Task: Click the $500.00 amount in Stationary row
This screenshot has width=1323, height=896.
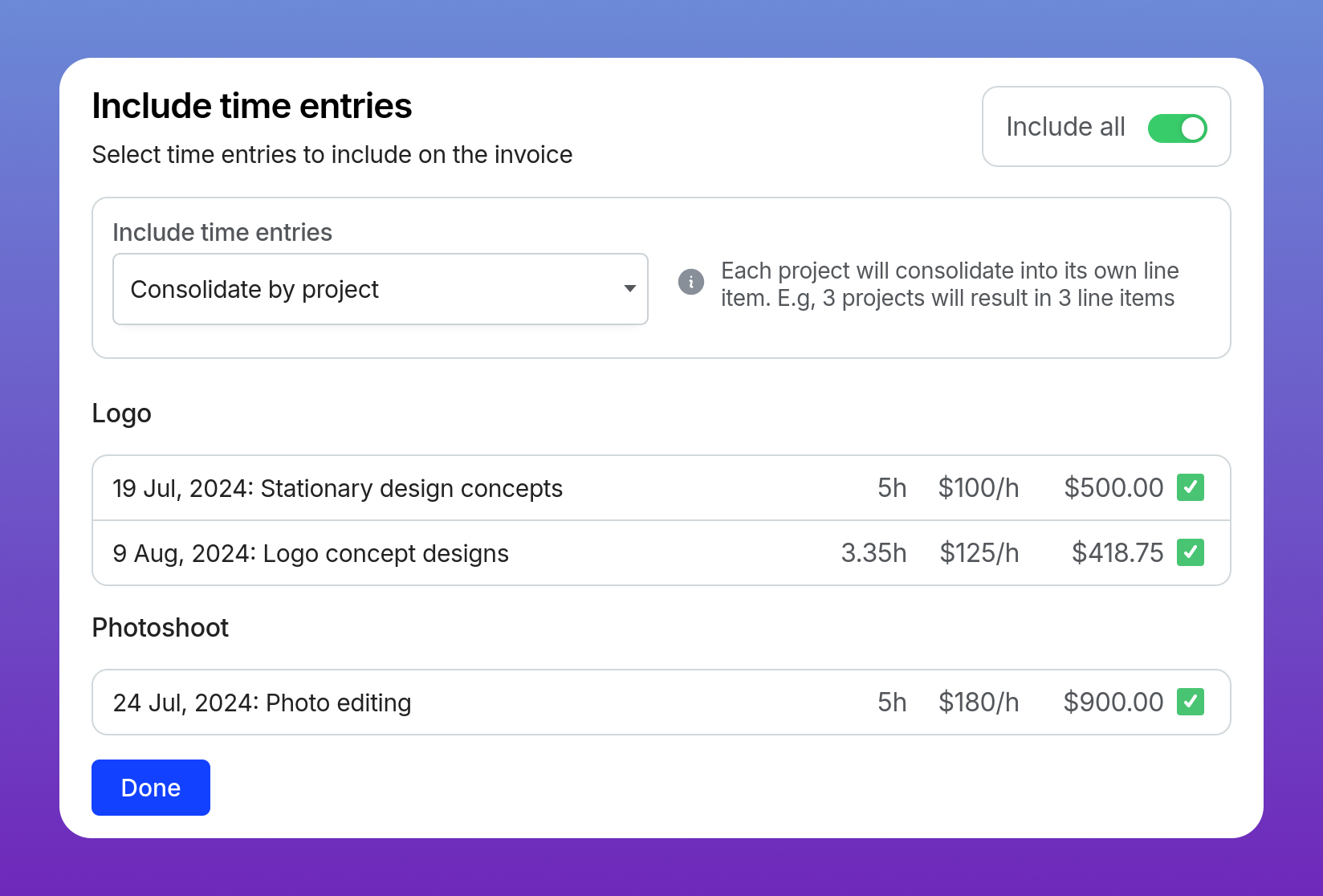Action: pyautogui.click(x=1113, y=488)
